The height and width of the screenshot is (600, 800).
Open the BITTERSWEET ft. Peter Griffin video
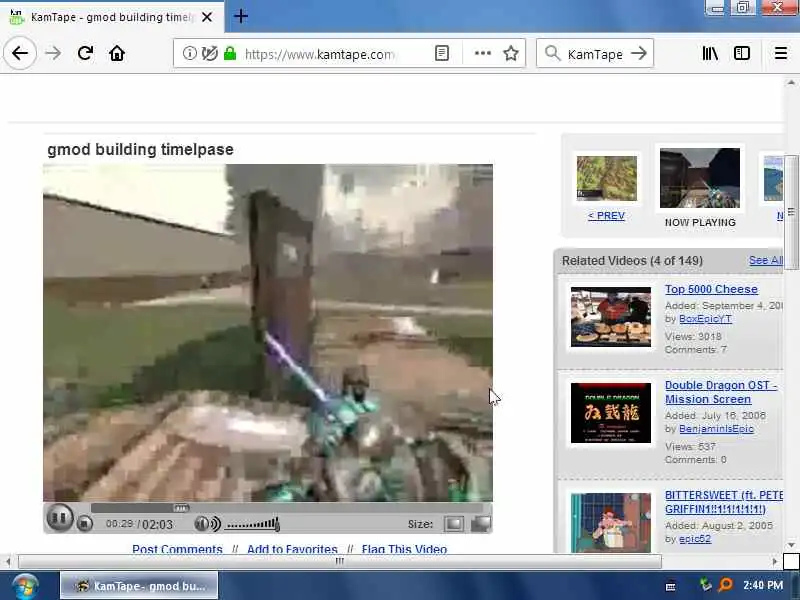723,502
